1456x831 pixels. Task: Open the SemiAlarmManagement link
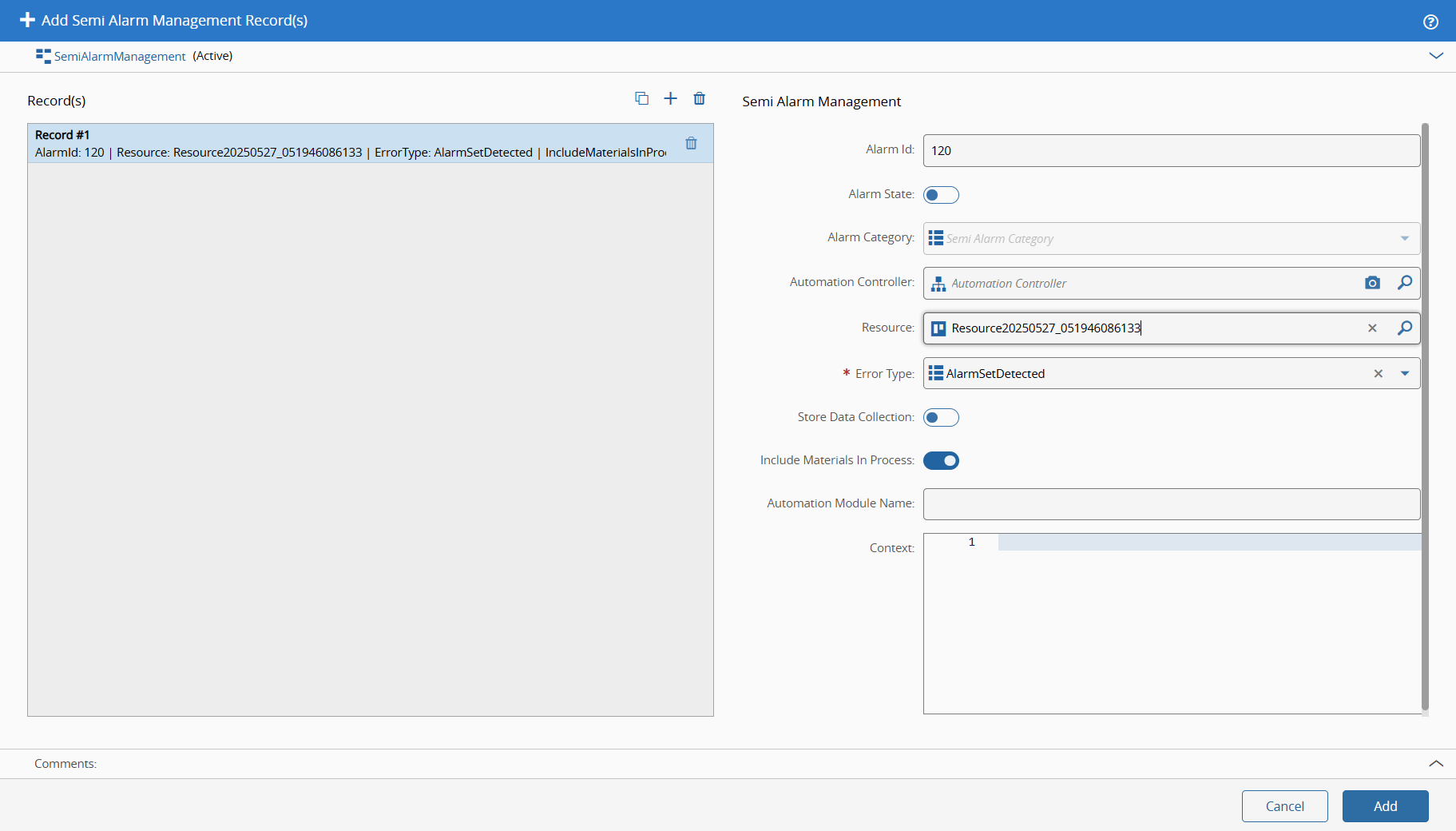(119, 56)
